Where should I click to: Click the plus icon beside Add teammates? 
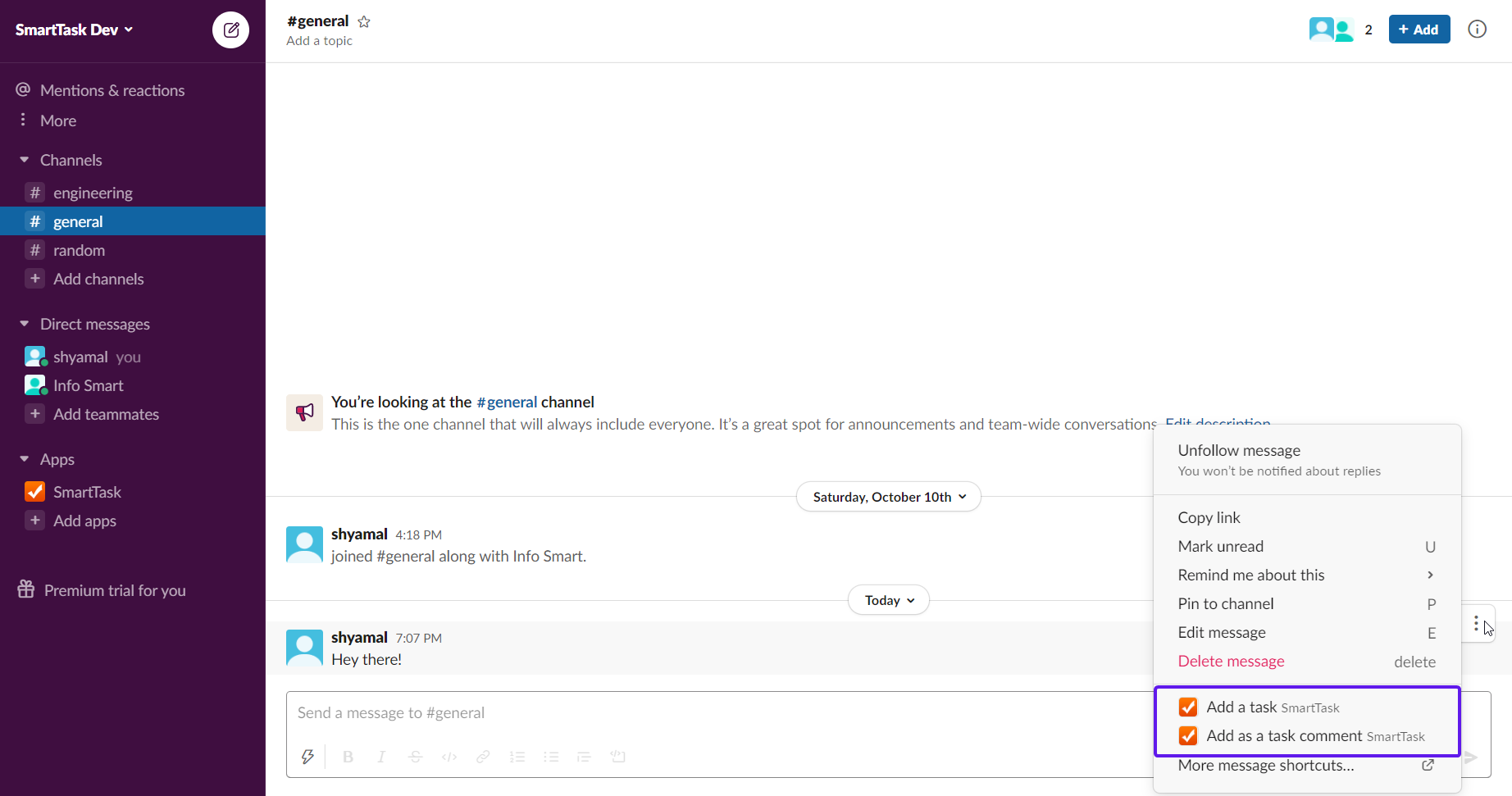coord(35,414)
